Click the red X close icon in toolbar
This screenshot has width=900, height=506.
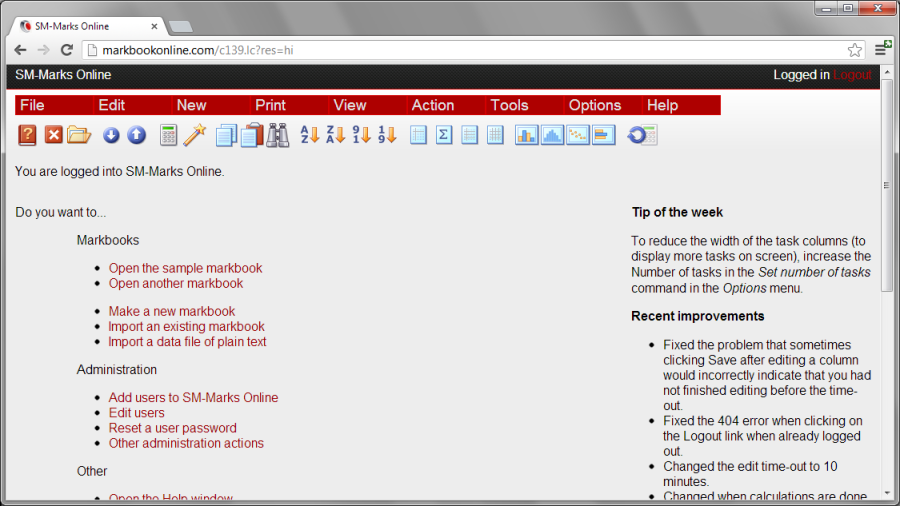tap(53, 135)
